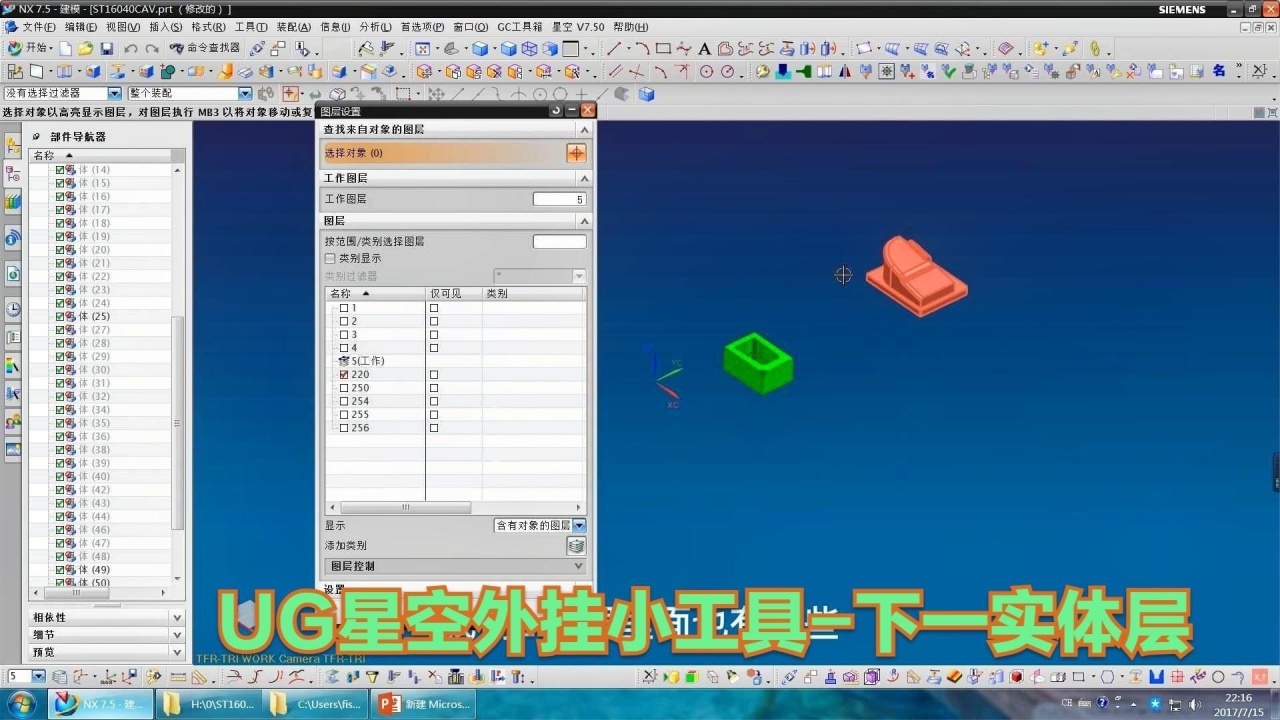
Task: Open the 文件(F) menu
Action: (x=39, y=27)
